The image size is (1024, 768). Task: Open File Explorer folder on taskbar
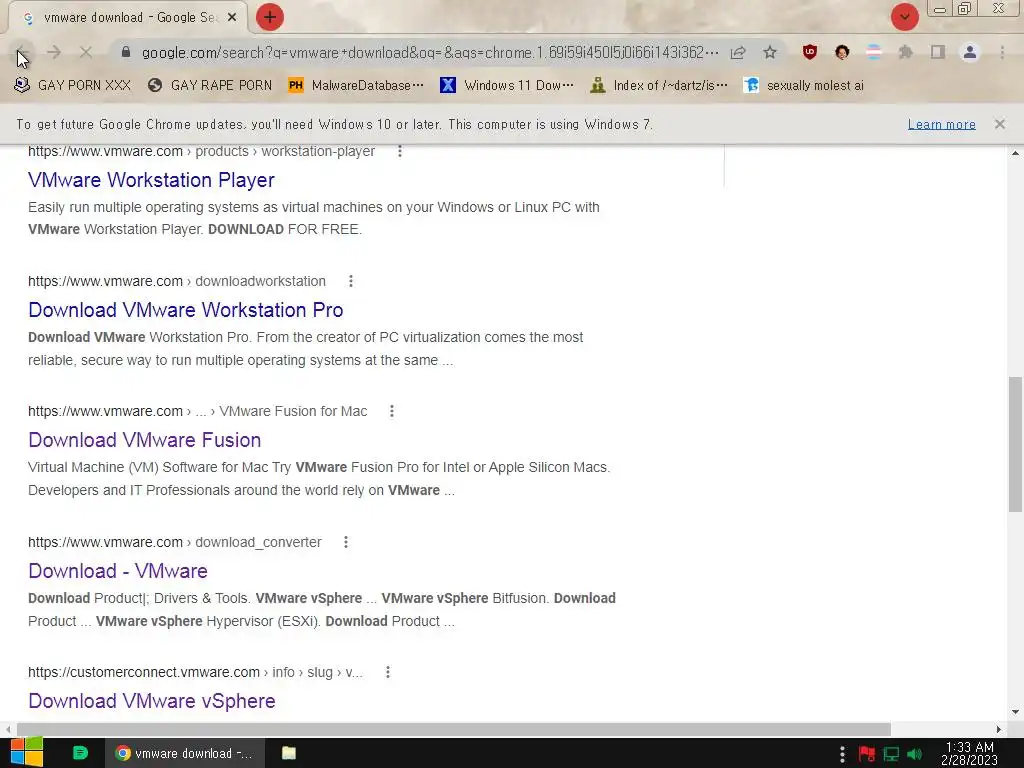tap(289, 753)
